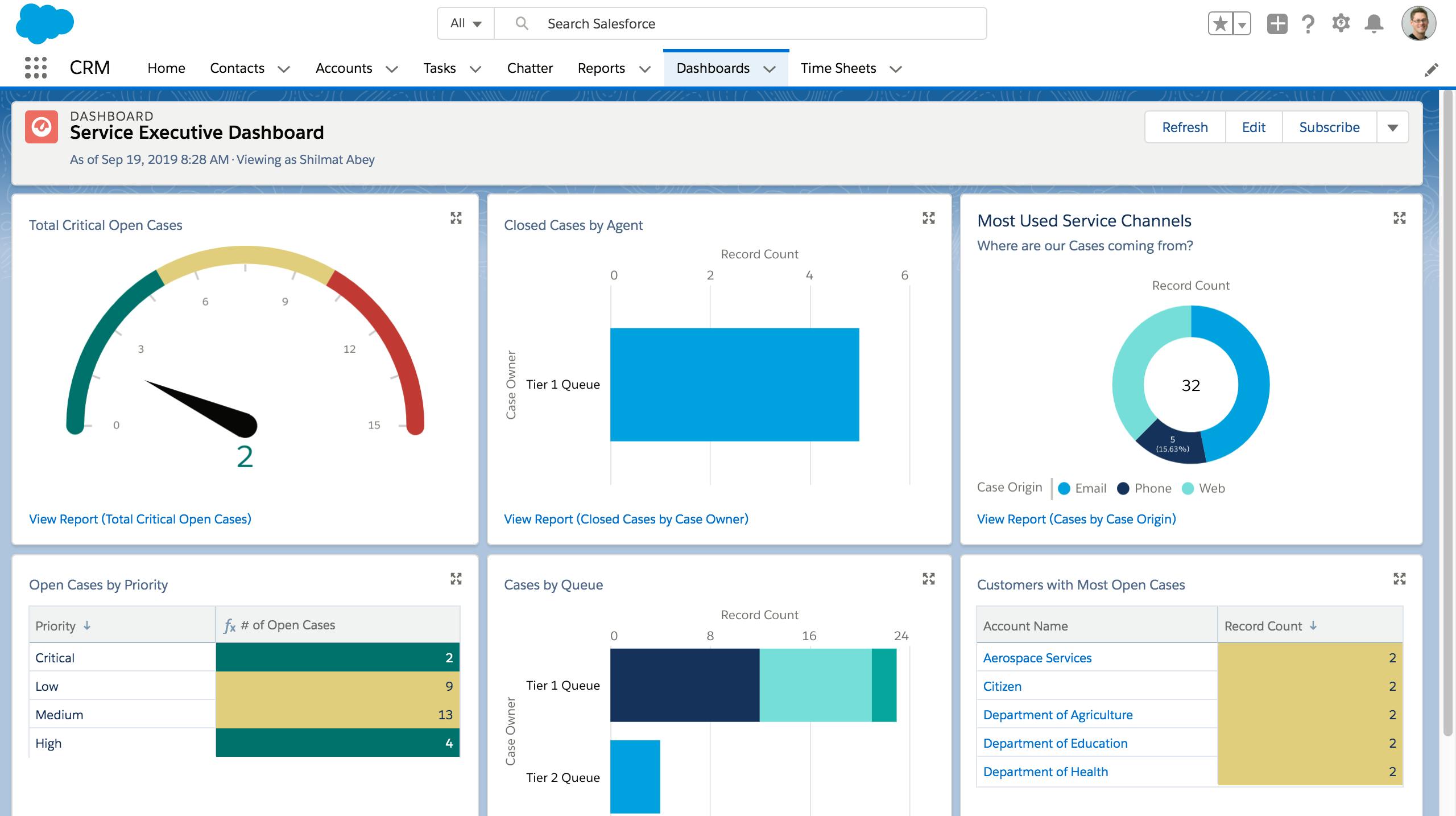Click the red dashboard gauge icon
Image resolution: width=1456 pixels, height=816 pixels.
click(x=42, y=126)
